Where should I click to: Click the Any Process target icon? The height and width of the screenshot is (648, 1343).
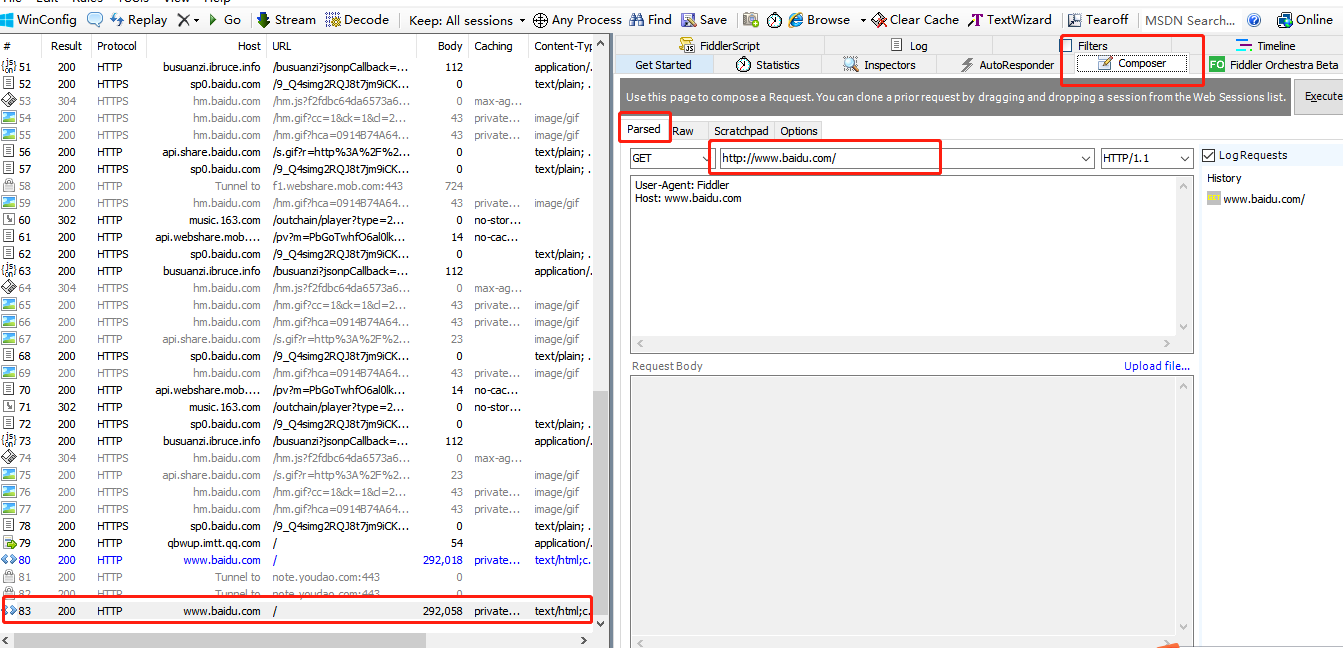tap(540, 20)
